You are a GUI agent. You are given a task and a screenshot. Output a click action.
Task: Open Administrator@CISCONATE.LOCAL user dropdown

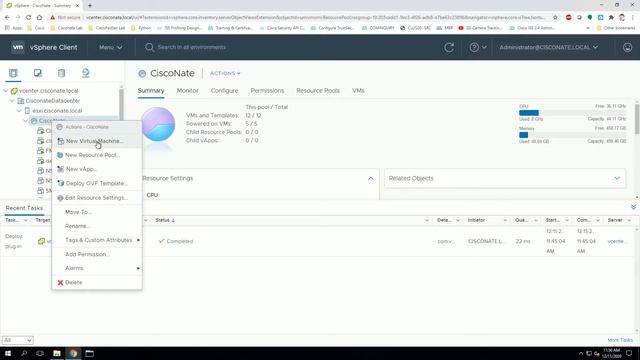pos(549,47)
